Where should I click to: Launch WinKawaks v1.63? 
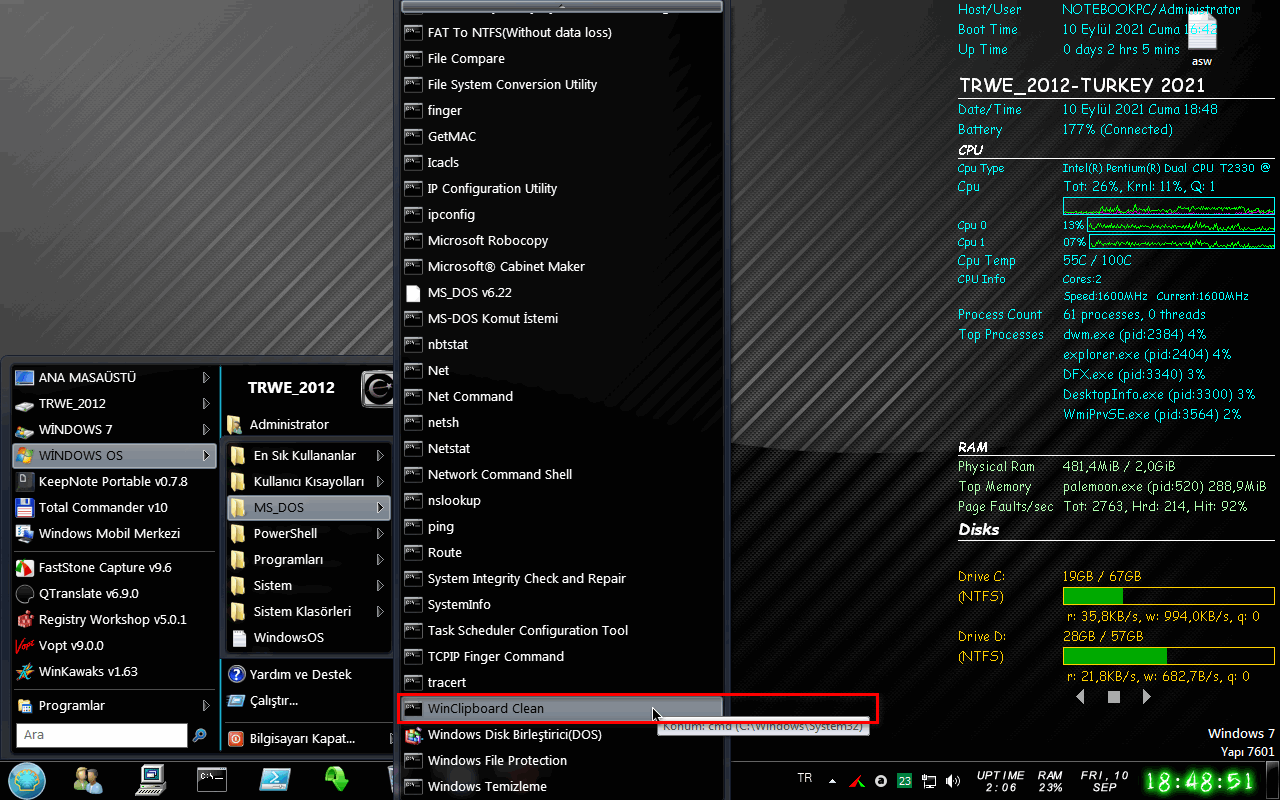point(114,671)
